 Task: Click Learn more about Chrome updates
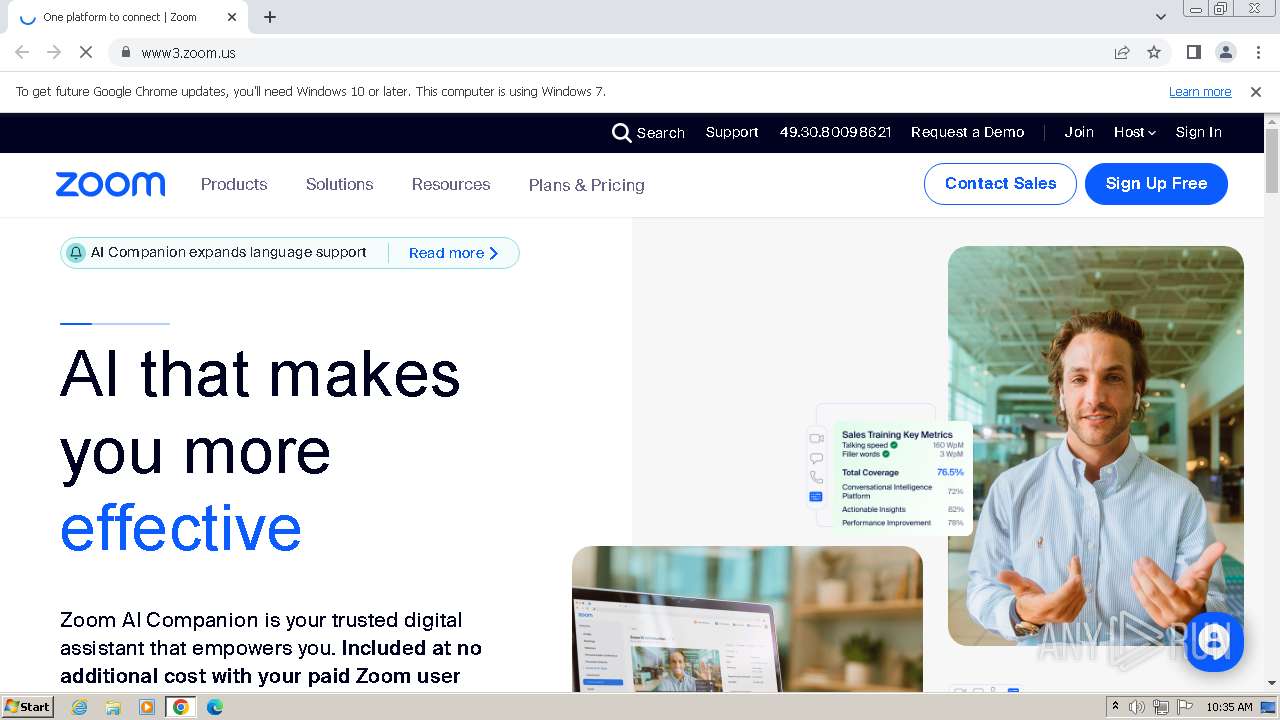click(x=1200, y=92)
